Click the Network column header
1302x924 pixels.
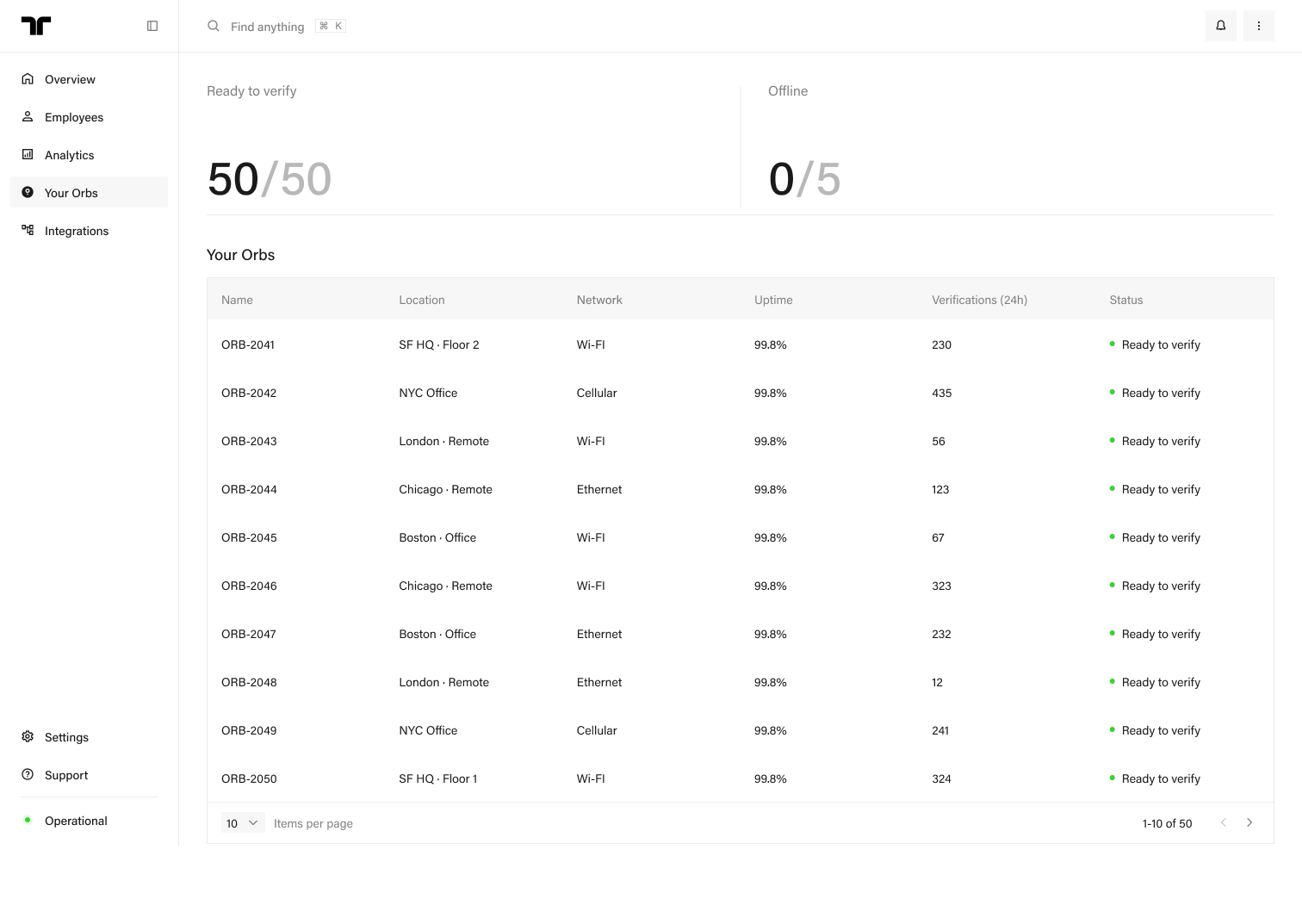(599, 300)
